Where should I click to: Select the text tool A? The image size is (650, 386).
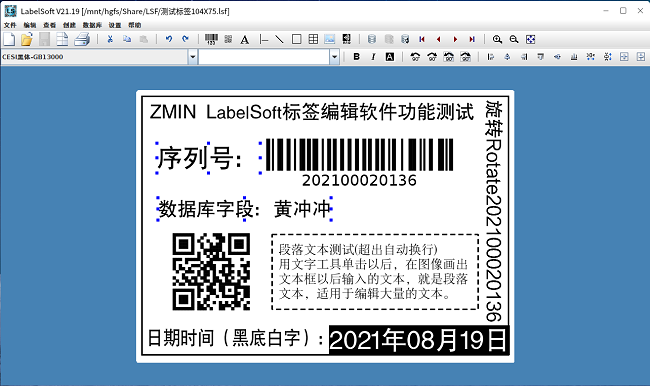pyautogui.click(x=245, y=40)
